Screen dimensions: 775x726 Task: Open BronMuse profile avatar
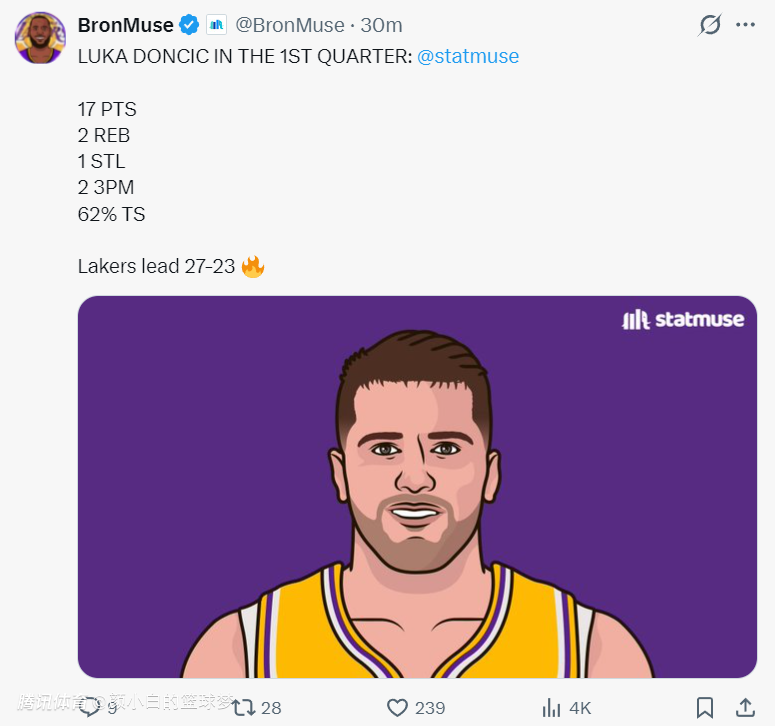[40, 39]
